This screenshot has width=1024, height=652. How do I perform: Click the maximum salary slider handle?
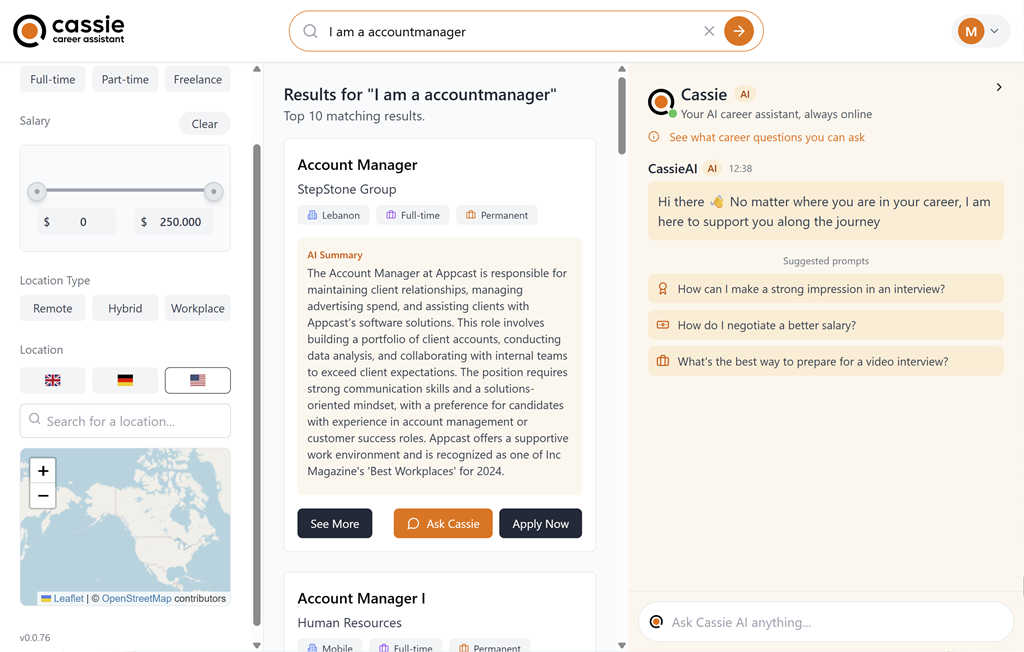tap(213, 191)
